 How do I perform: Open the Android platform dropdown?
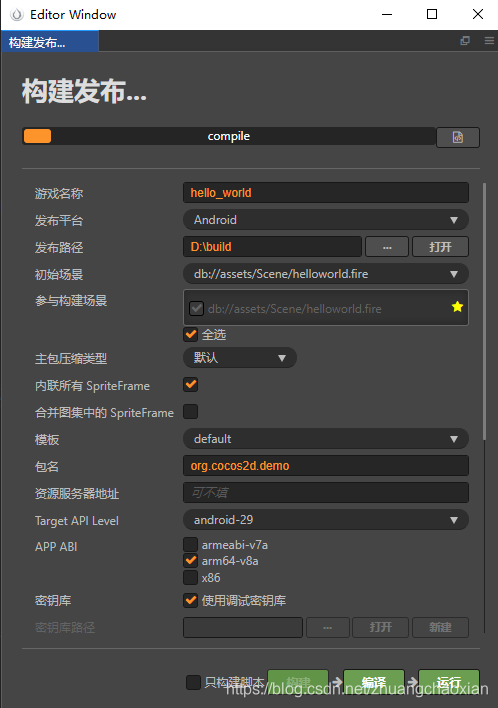326,220
